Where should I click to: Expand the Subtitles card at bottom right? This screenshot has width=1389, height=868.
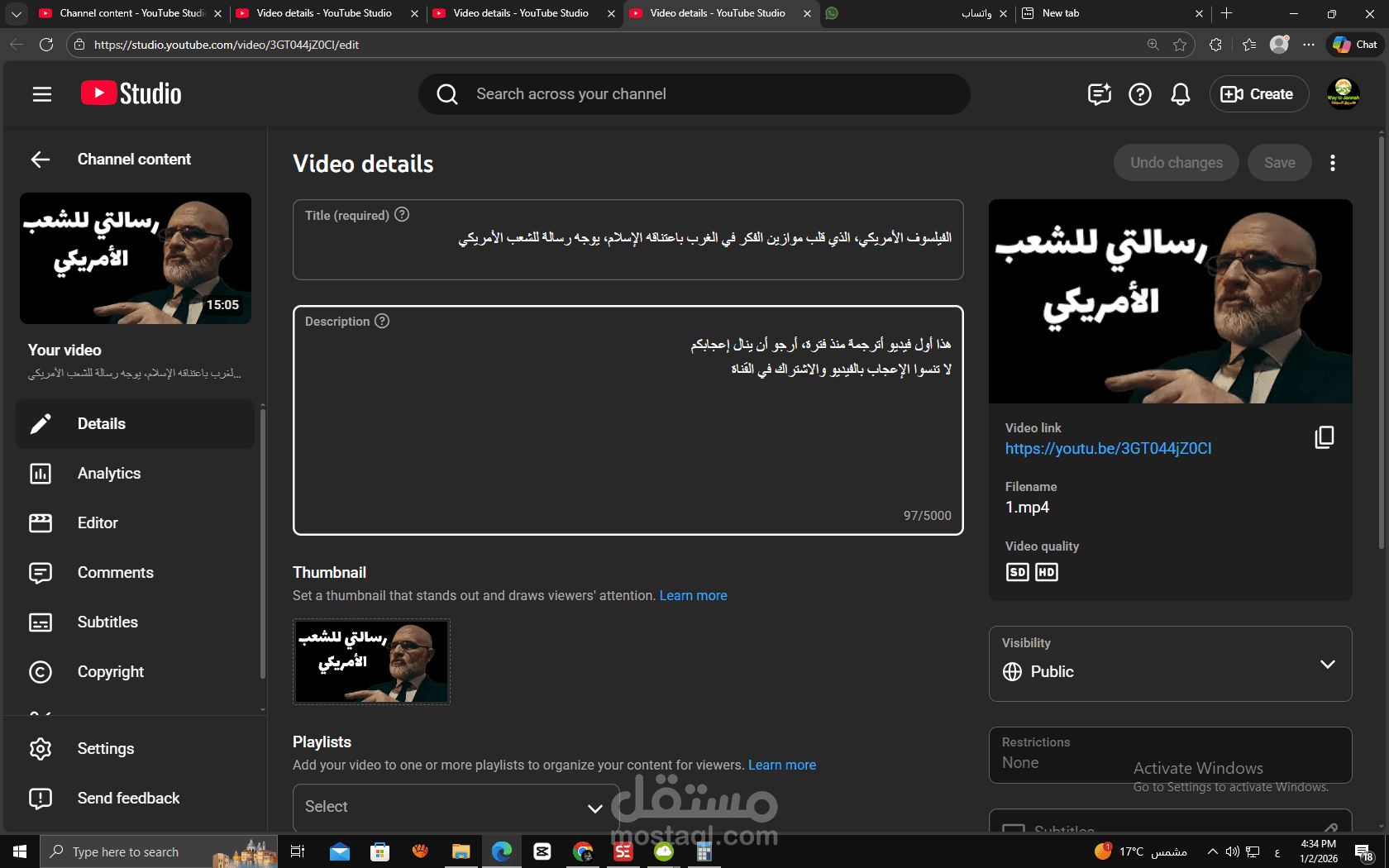pos(1331,829)
